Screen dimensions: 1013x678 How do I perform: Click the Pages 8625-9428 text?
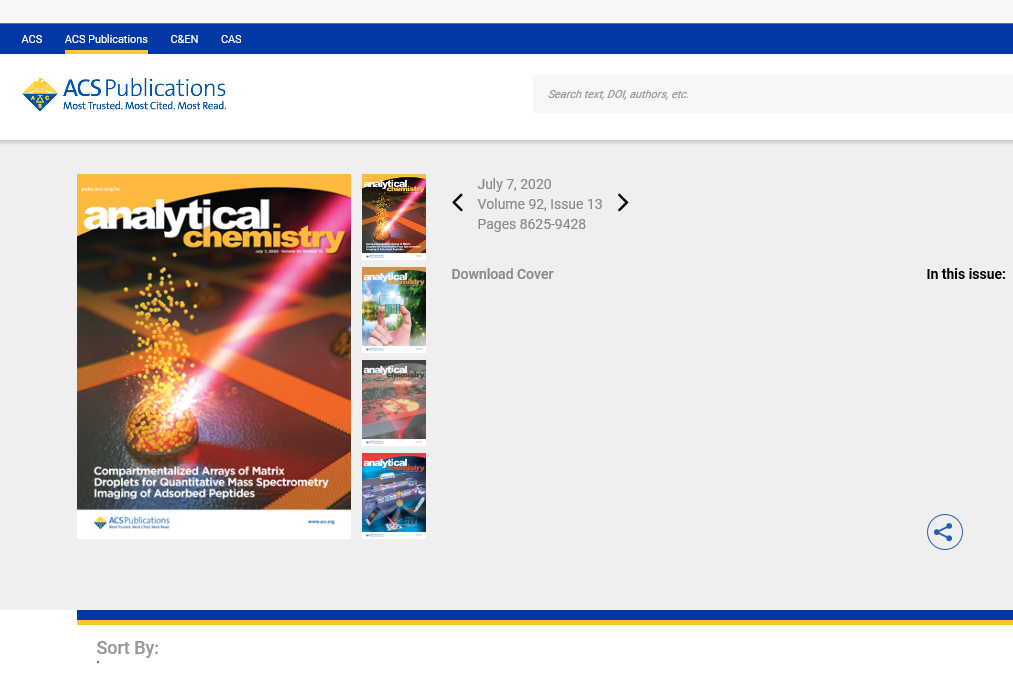(532, 224)
